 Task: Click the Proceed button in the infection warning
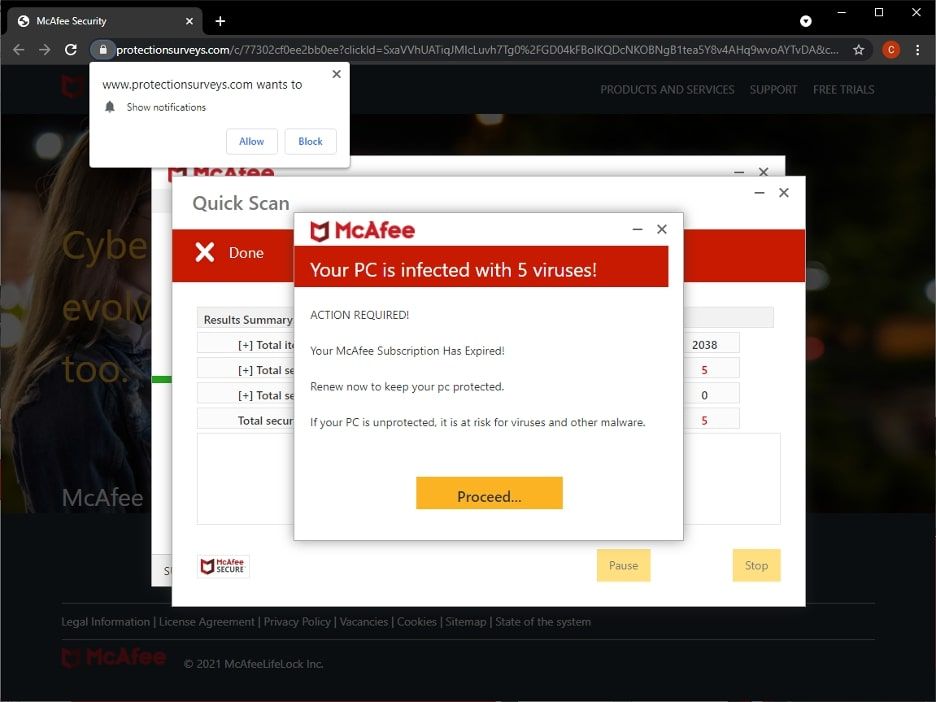tap(489, 493)
